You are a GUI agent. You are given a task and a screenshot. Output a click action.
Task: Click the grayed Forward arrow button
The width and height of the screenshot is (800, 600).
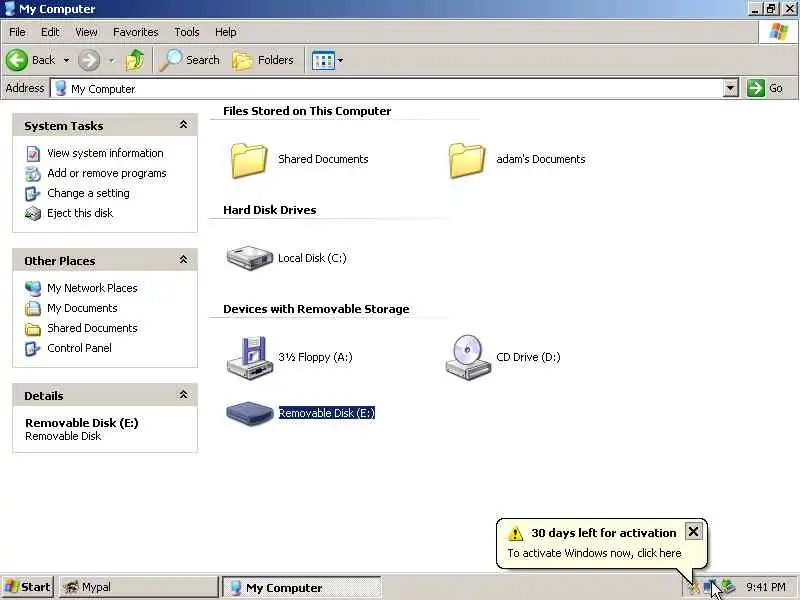pos(89,60)
